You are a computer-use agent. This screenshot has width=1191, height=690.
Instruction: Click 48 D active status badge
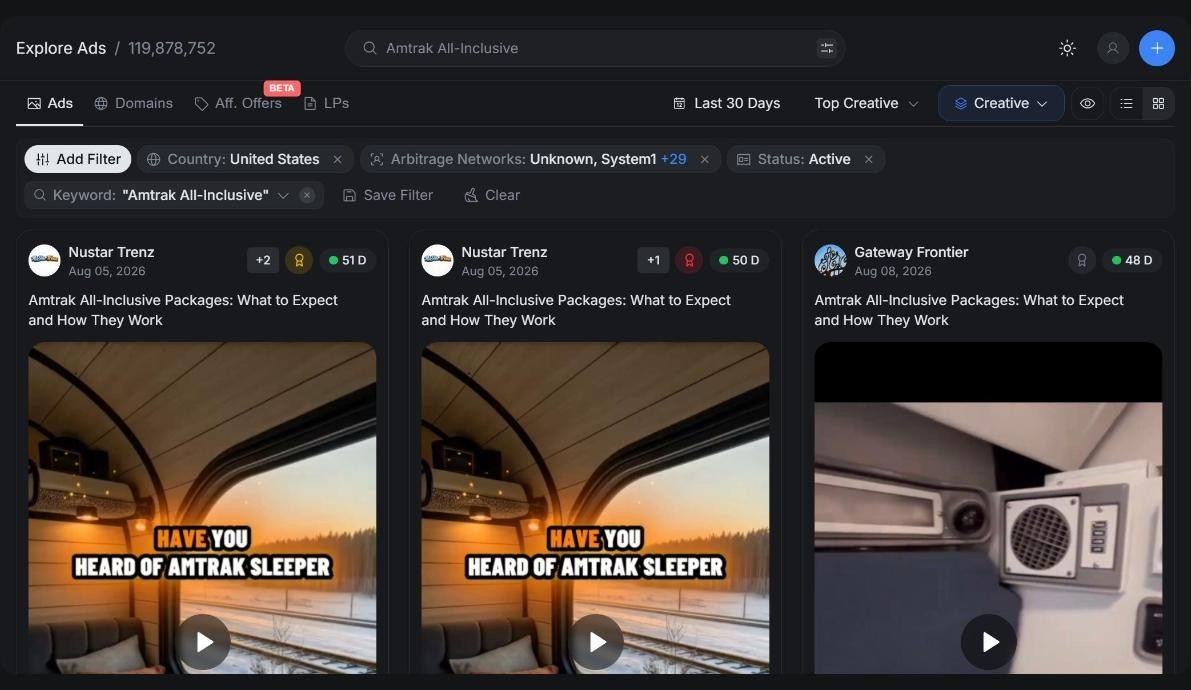click(x=1133, y=260)
